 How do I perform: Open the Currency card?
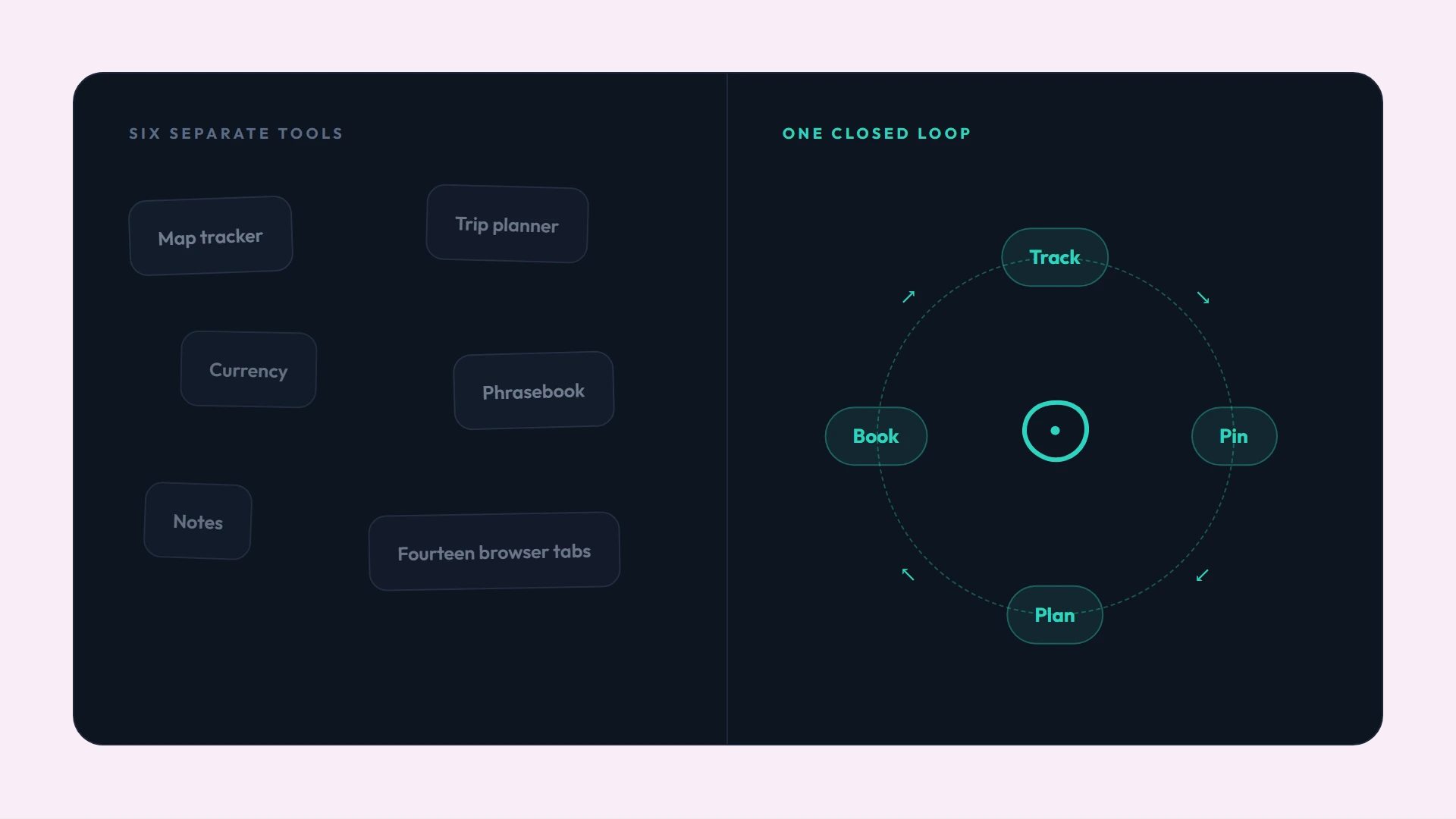click(x=249, y=369)
